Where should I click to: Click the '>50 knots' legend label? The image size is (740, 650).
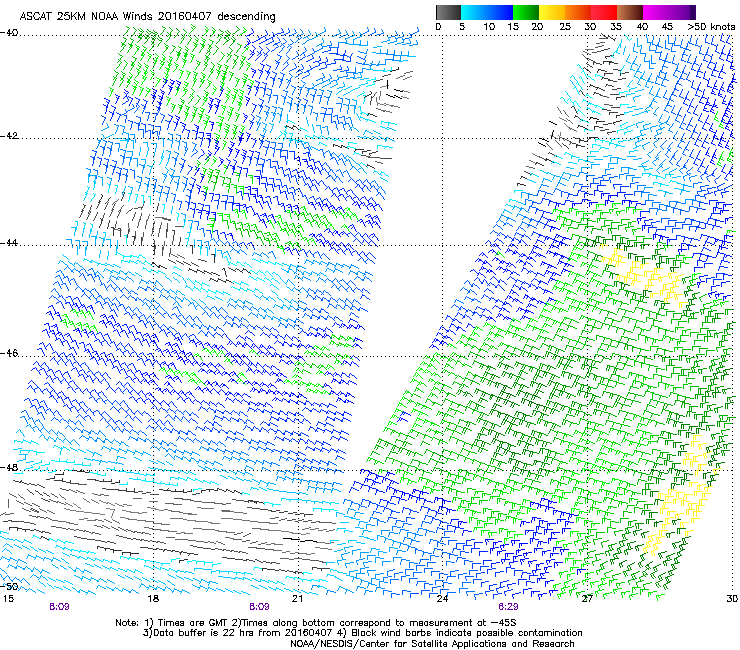[711, 27]
